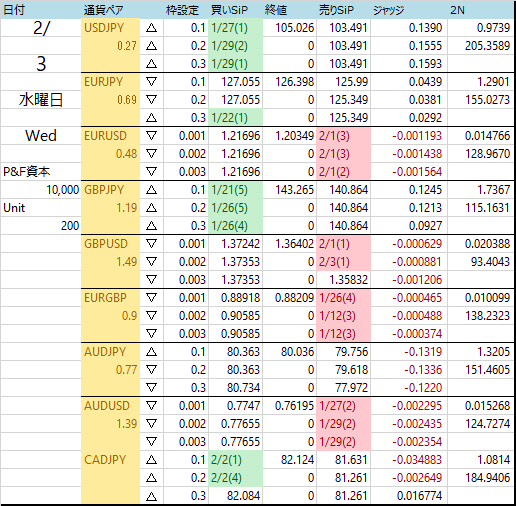Screen dimensions: 516x506
Task: Click the down triangle in EURGBP 0.001 row
Action: (151, 298)
